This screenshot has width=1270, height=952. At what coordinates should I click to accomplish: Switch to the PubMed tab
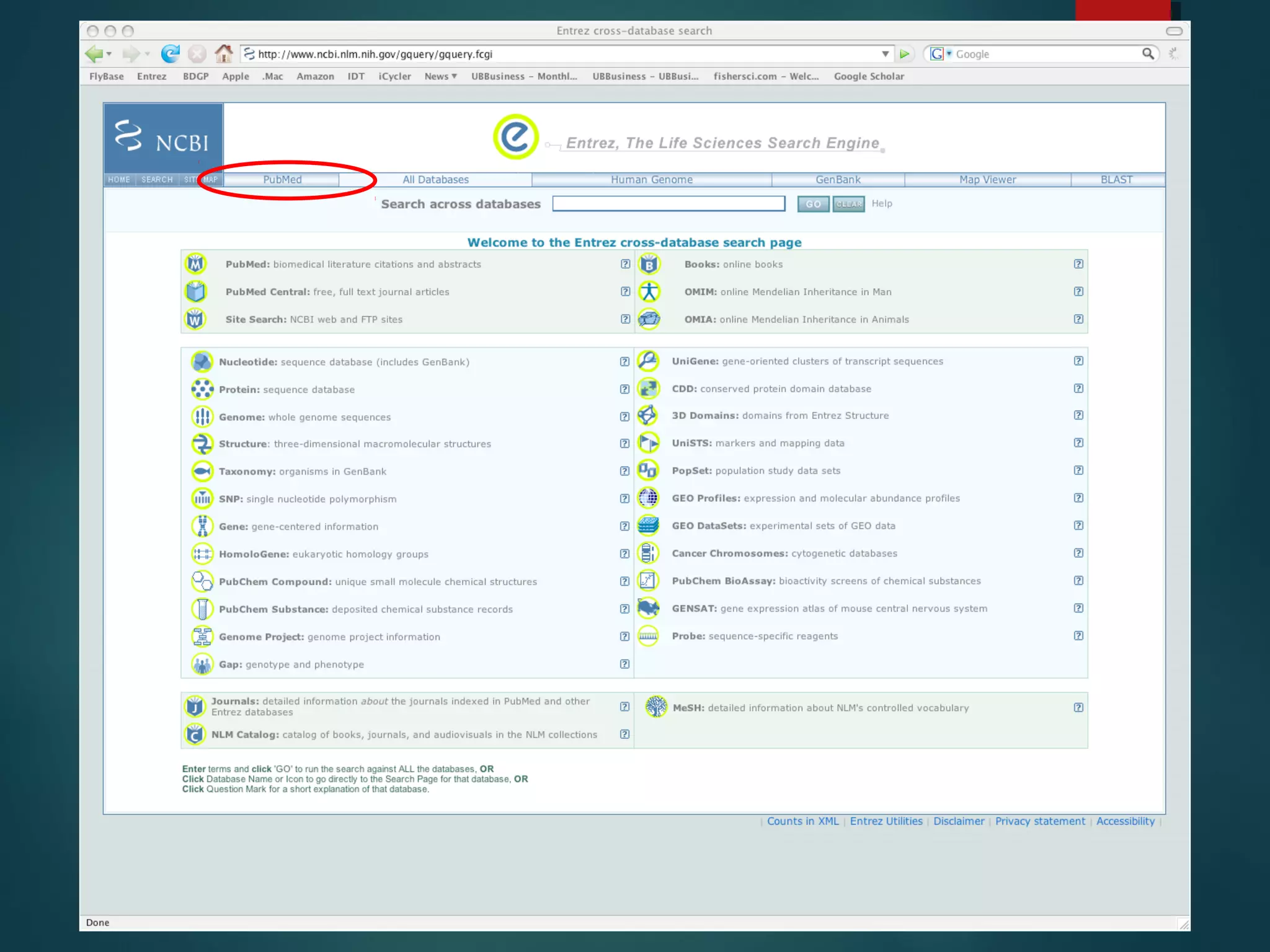click(x=282, y=180)
